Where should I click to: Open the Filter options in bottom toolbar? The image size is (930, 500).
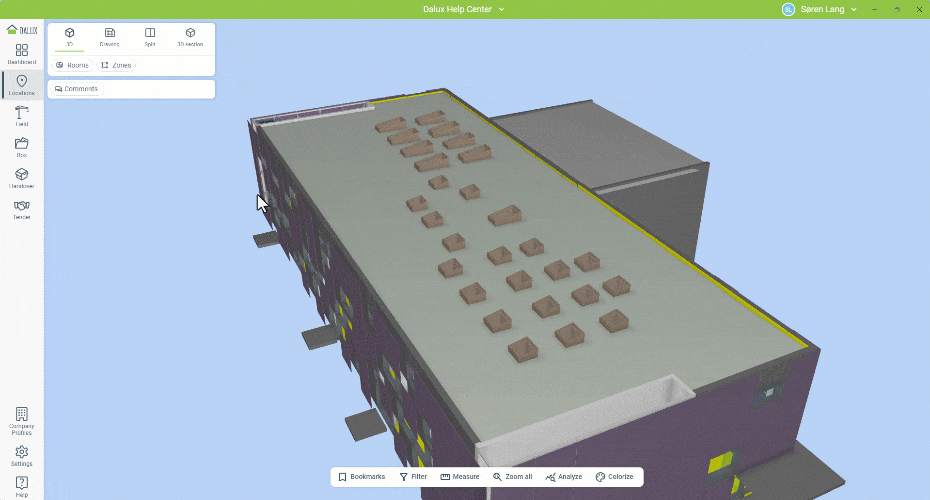pos(413,477)
